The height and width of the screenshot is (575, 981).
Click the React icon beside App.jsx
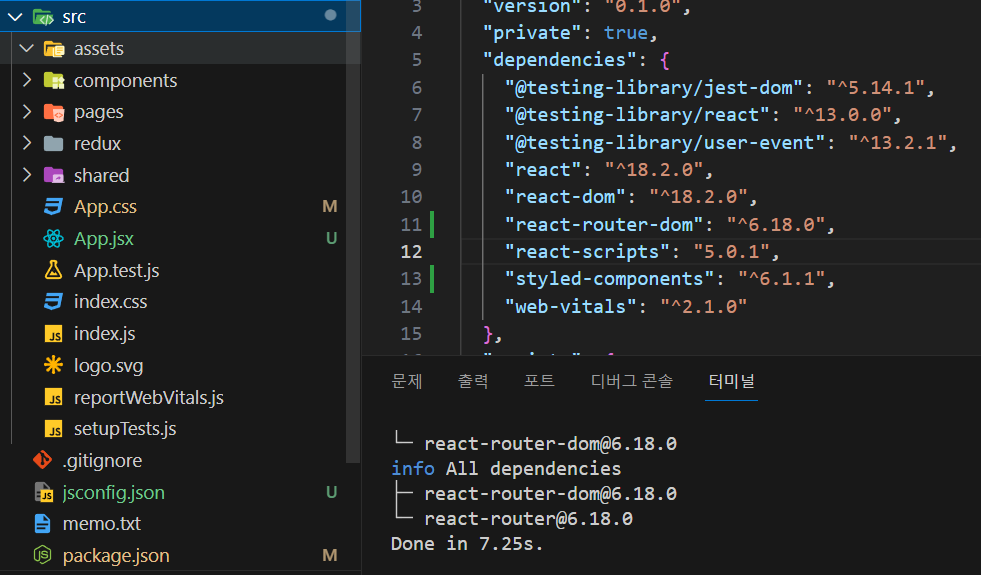click(53, 238)
